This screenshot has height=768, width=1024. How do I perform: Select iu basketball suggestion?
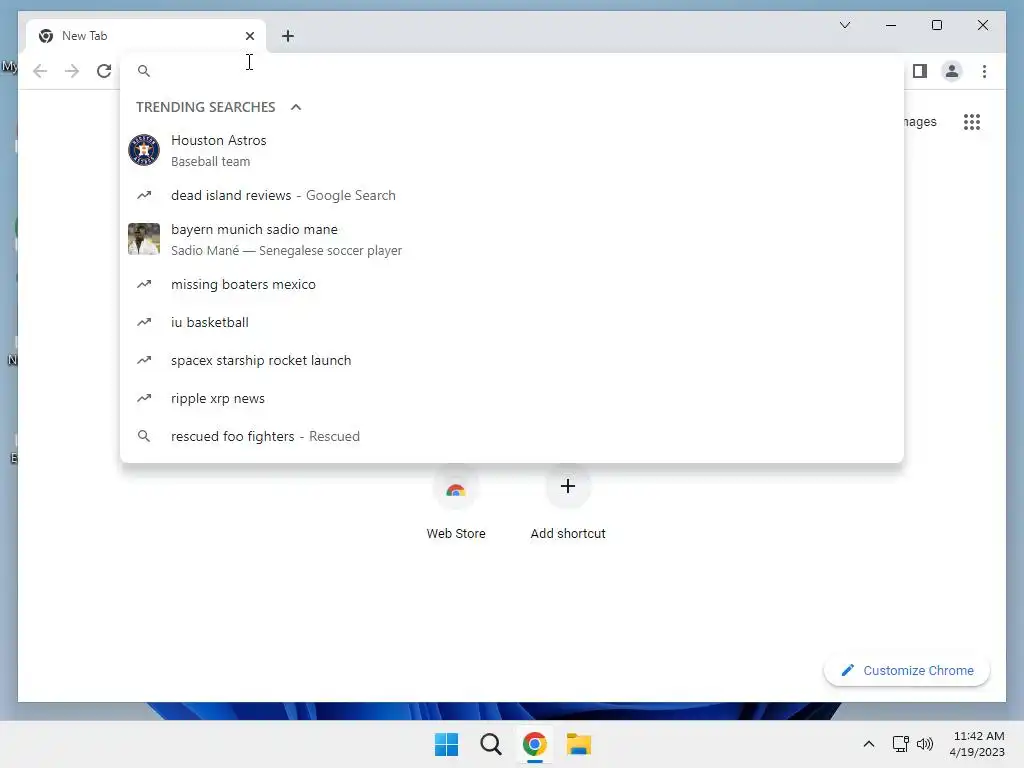tap(512, 322)
